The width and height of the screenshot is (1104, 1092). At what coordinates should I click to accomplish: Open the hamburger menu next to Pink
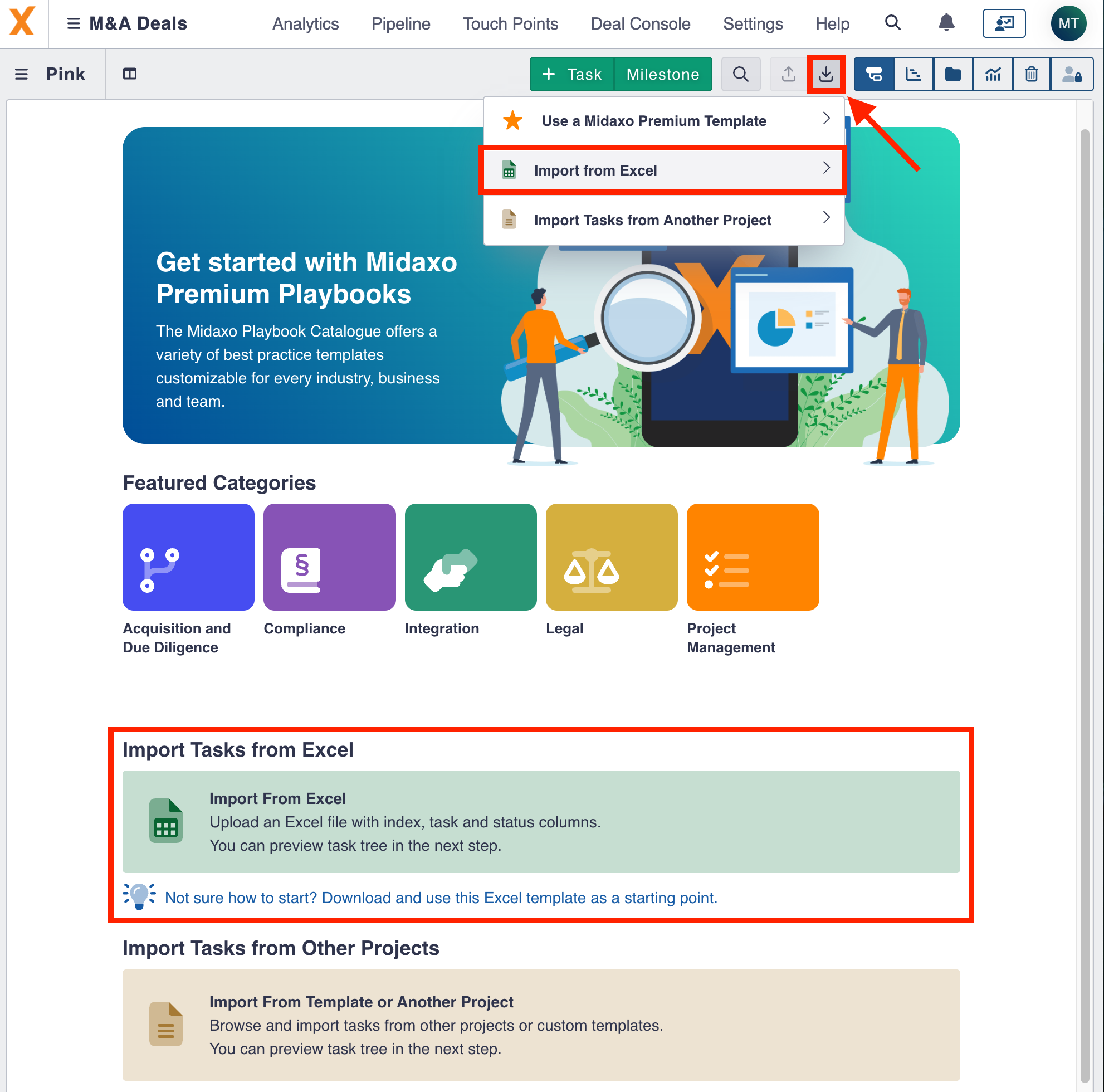(x=21, y=74)
